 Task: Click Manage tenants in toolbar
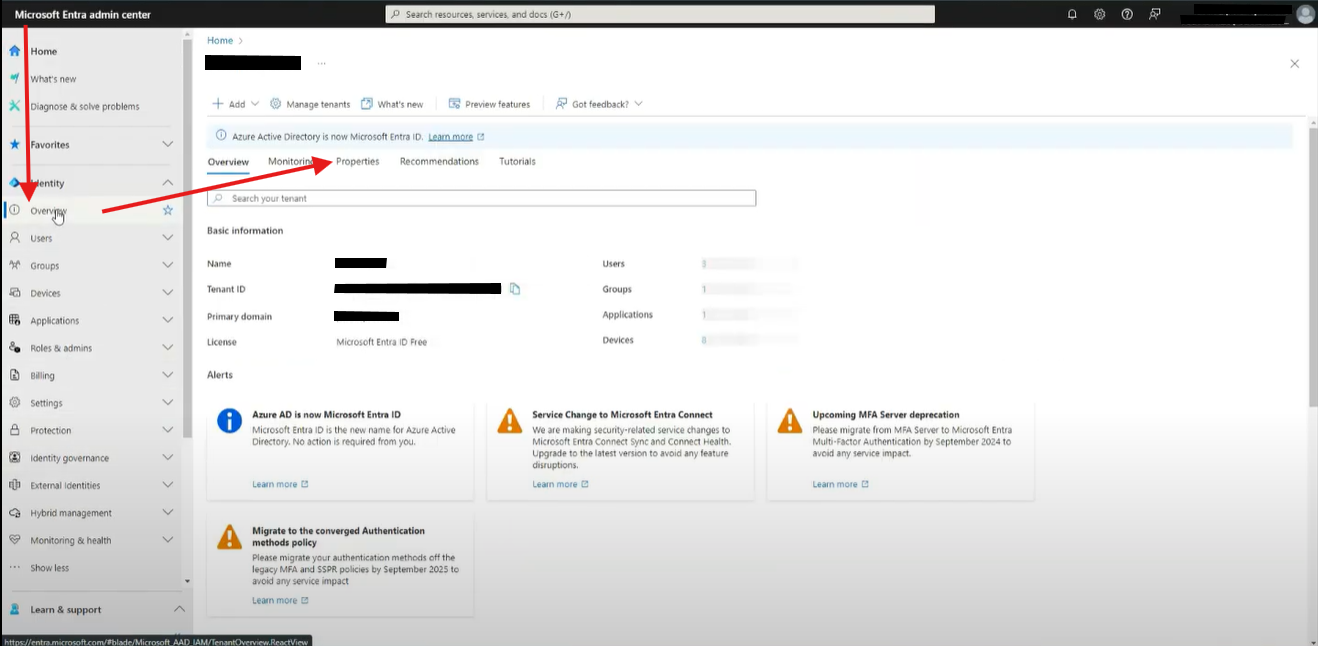(x=310, y=104)
